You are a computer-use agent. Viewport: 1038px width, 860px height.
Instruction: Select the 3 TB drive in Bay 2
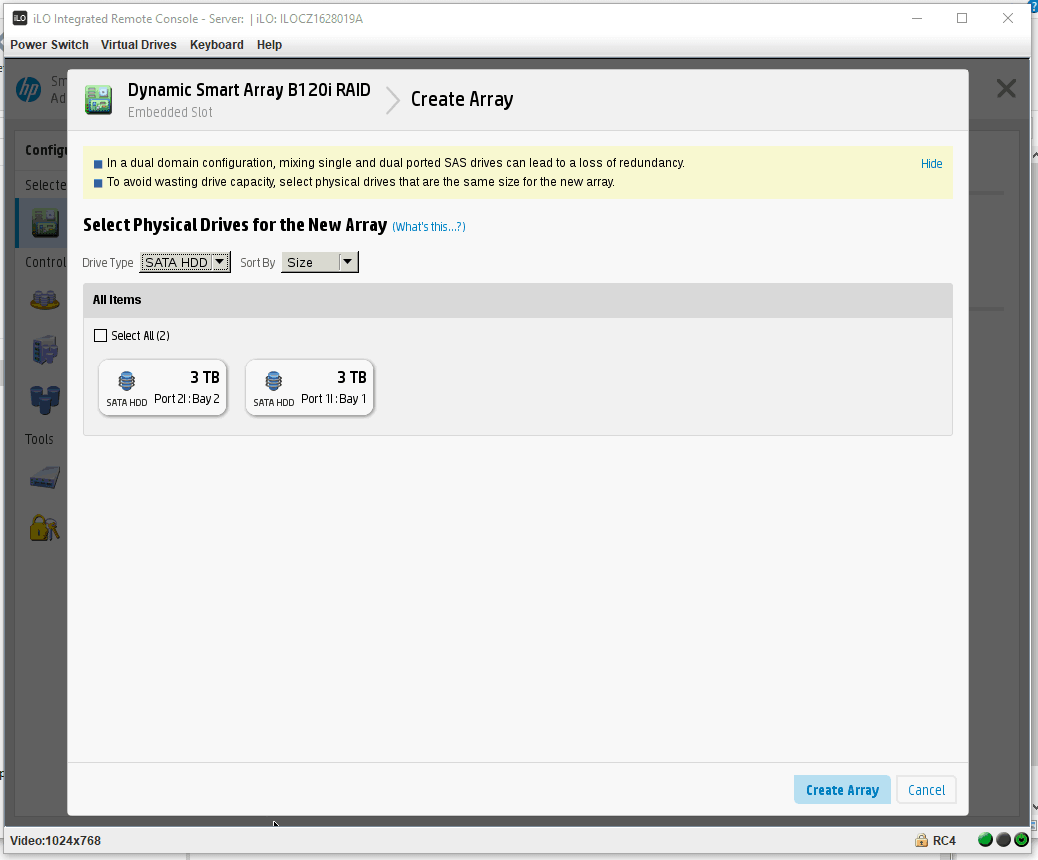point(163,387)
